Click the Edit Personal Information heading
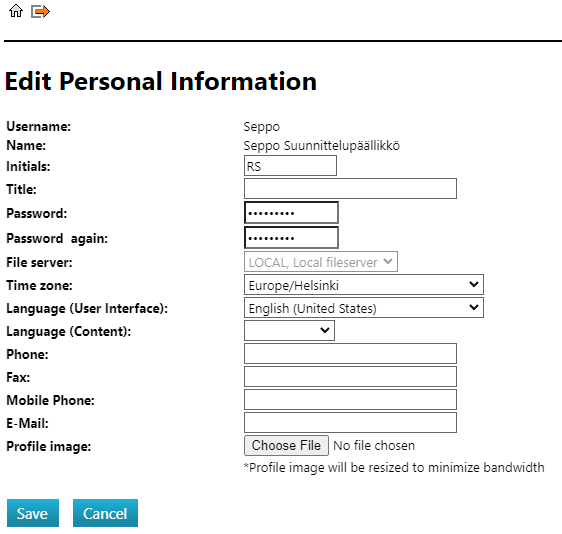The height and width of the screenshot is (534, 562). [x=161, y=81]
